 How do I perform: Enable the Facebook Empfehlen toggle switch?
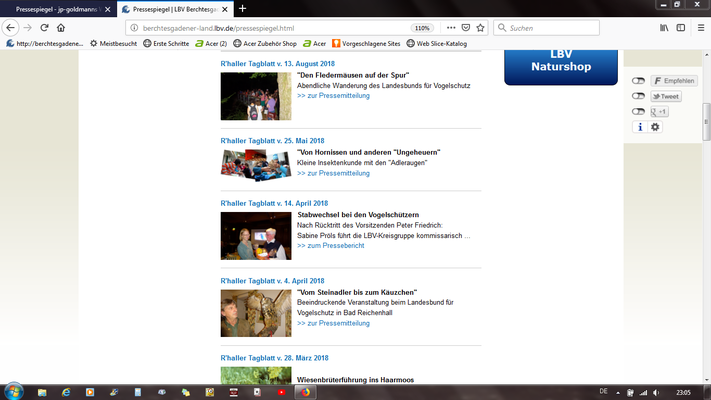click(x=638, y=81)
